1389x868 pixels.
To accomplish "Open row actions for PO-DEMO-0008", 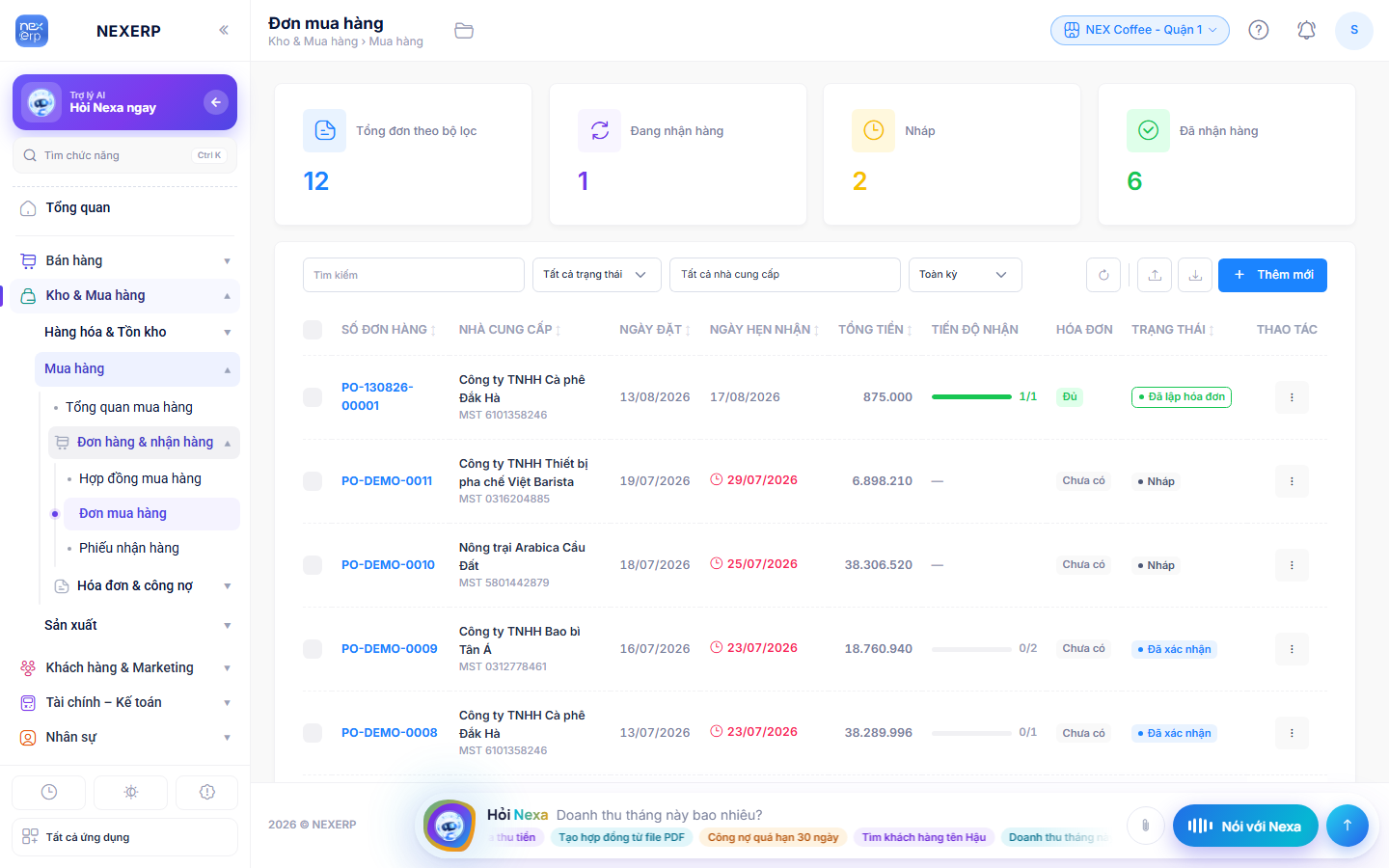I will (1292, 733).
